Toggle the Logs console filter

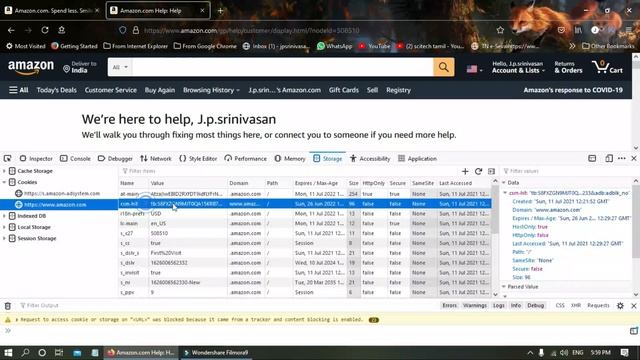(498, 306)
